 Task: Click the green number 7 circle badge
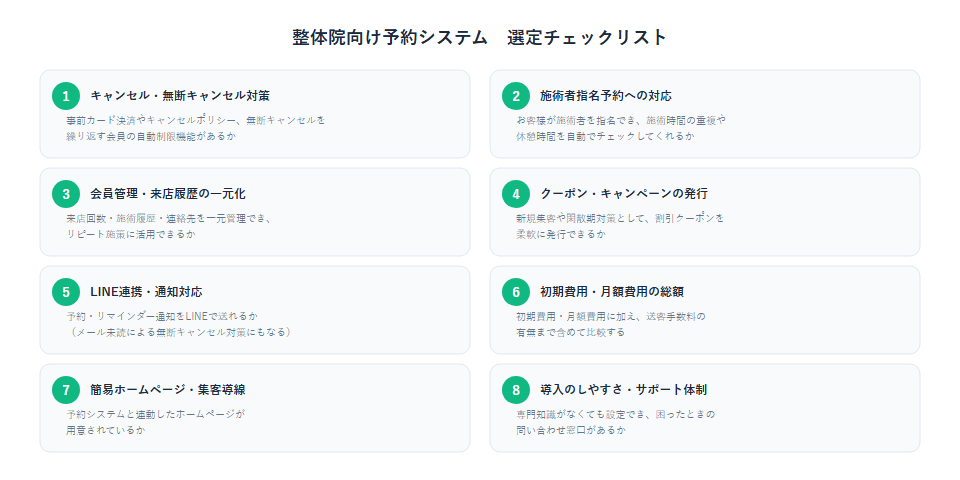66,389
